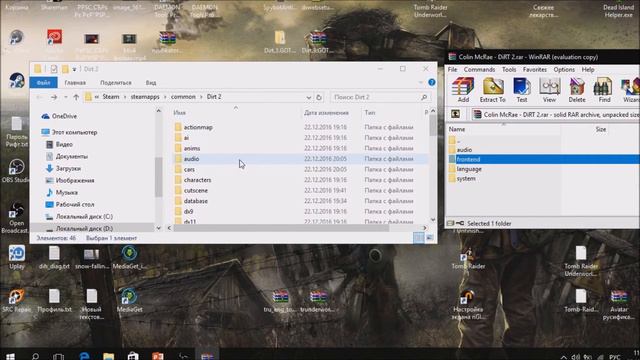
Task: Select the audio folder in Explorer list
Action: (x=191, y=159)
